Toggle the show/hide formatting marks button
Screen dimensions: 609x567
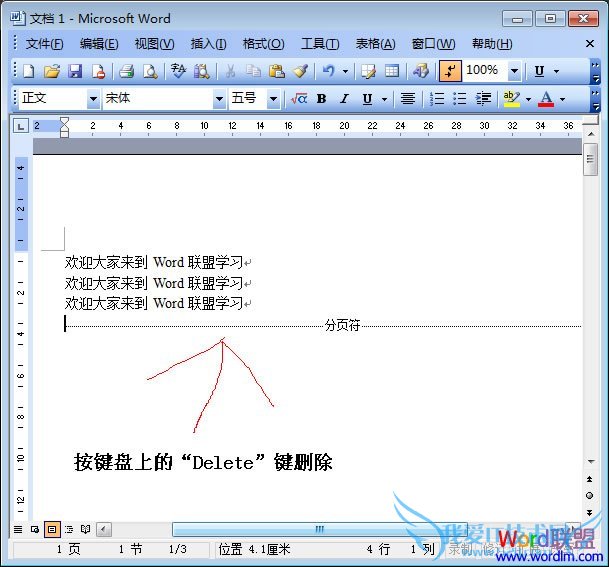[x=450, y=71]
